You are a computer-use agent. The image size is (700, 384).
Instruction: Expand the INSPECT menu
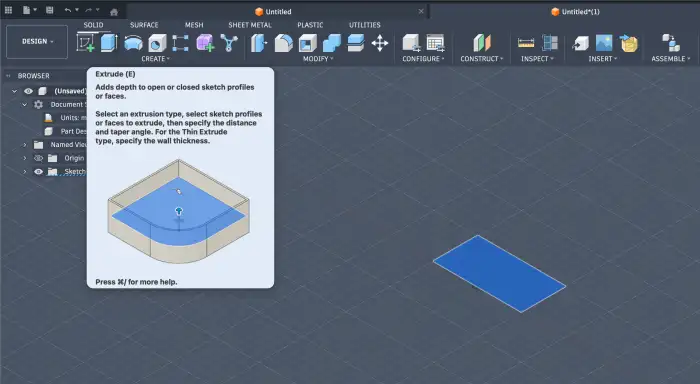click(538, 59)
